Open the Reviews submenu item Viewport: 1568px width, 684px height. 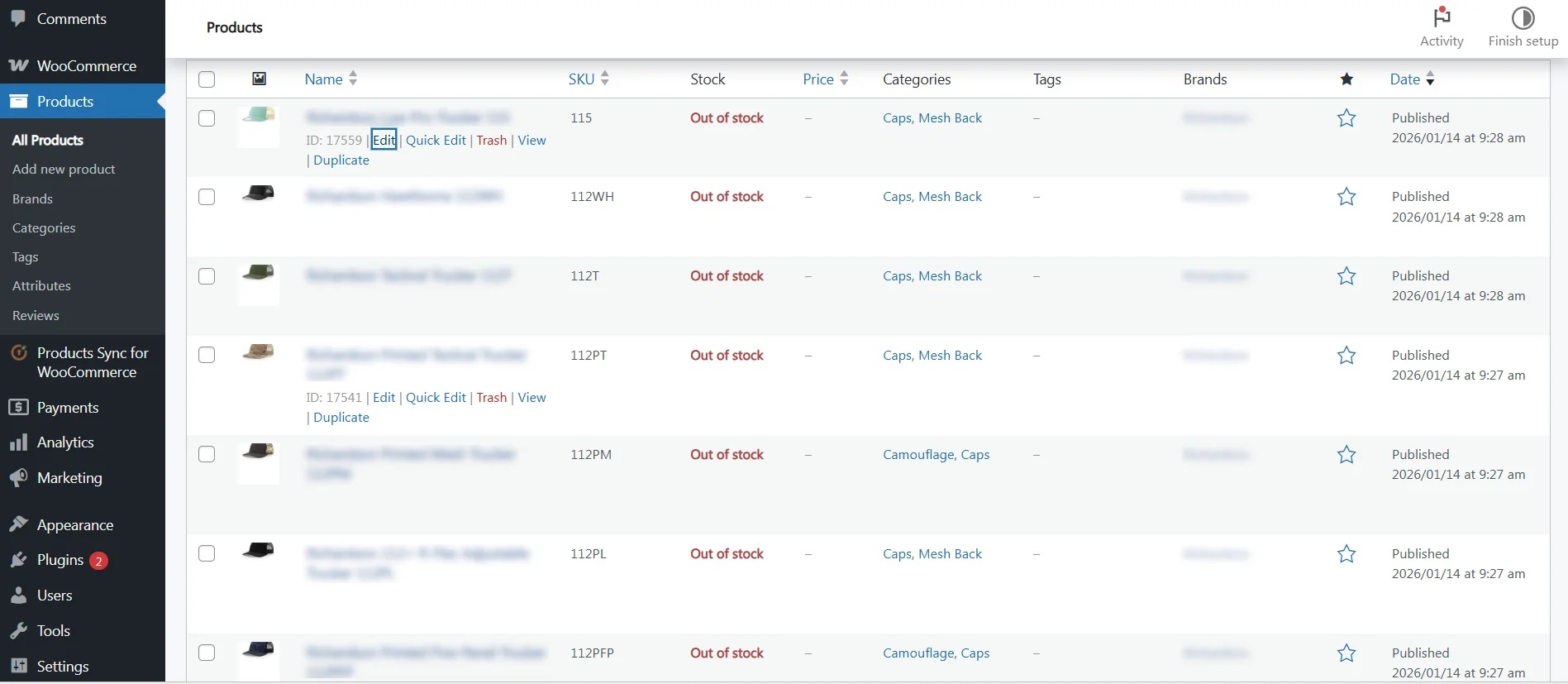[36, 315]
